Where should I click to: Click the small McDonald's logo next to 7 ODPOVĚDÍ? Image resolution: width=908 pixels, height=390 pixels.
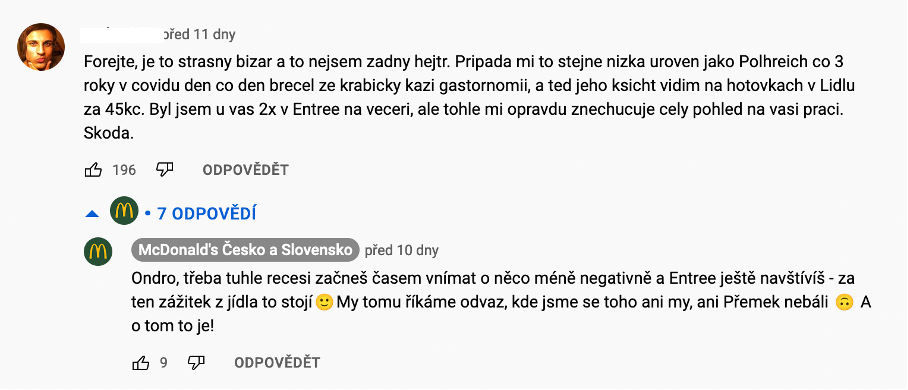point(124,211)
